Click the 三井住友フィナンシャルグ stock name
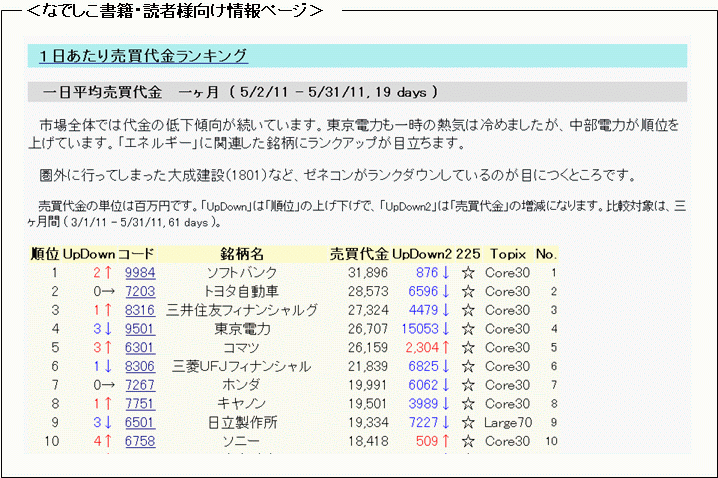 coord(242,310)
